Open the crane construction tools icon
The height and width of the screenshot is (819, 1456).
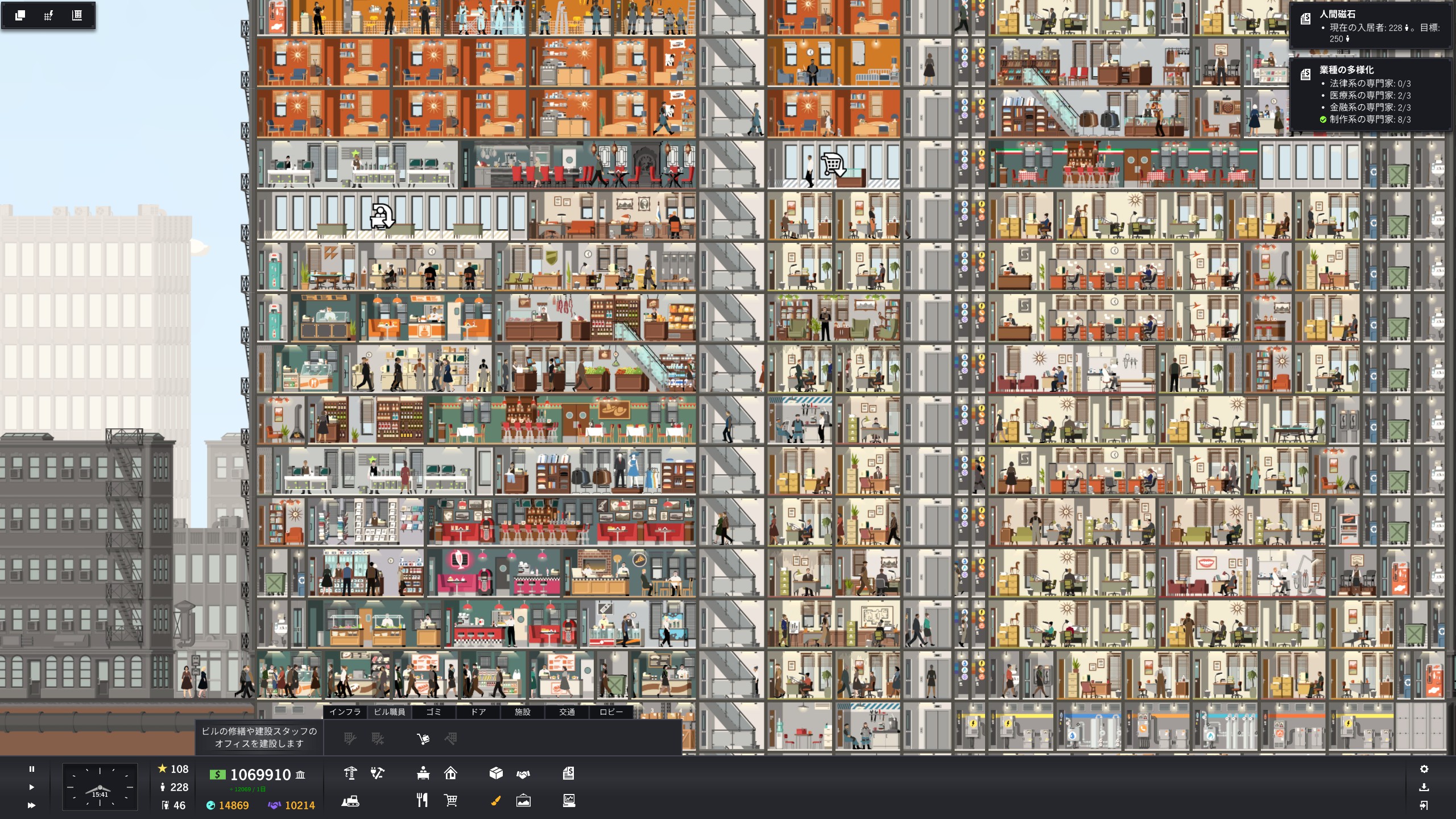click(350, 773)
